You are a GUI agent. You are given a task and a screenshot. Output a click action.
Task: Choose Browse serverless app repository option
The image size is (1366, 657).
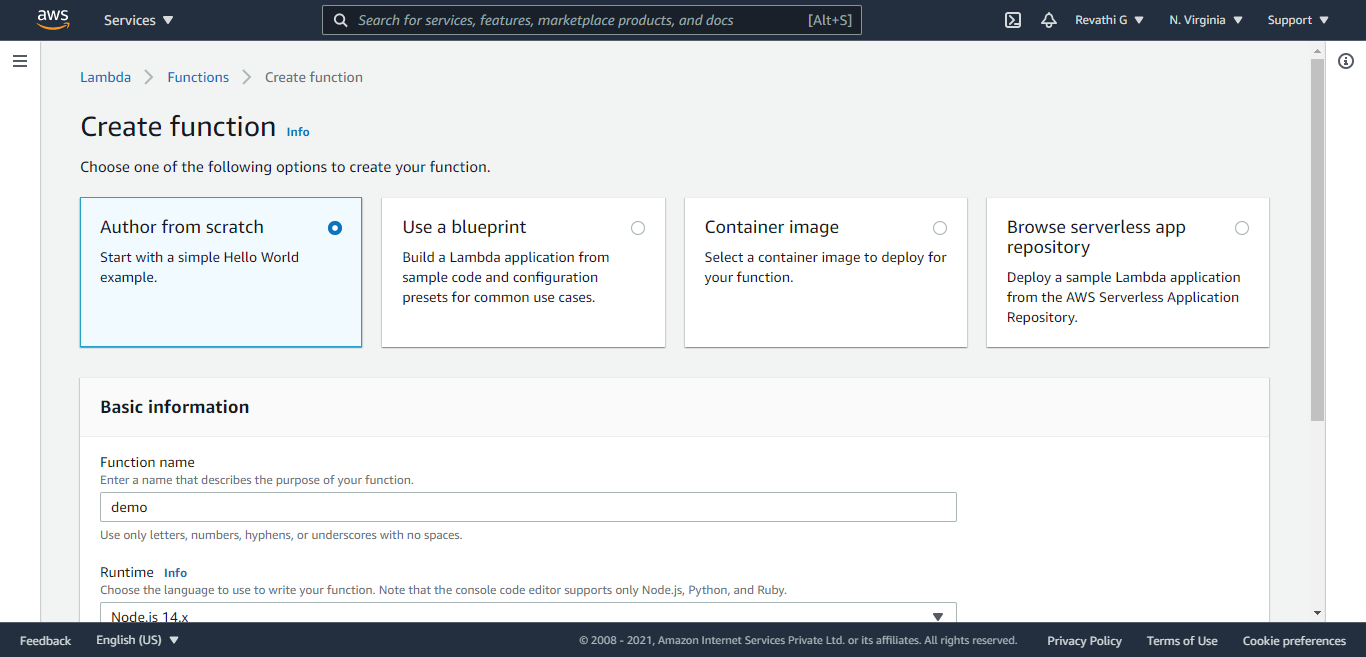click(1242, 228)
